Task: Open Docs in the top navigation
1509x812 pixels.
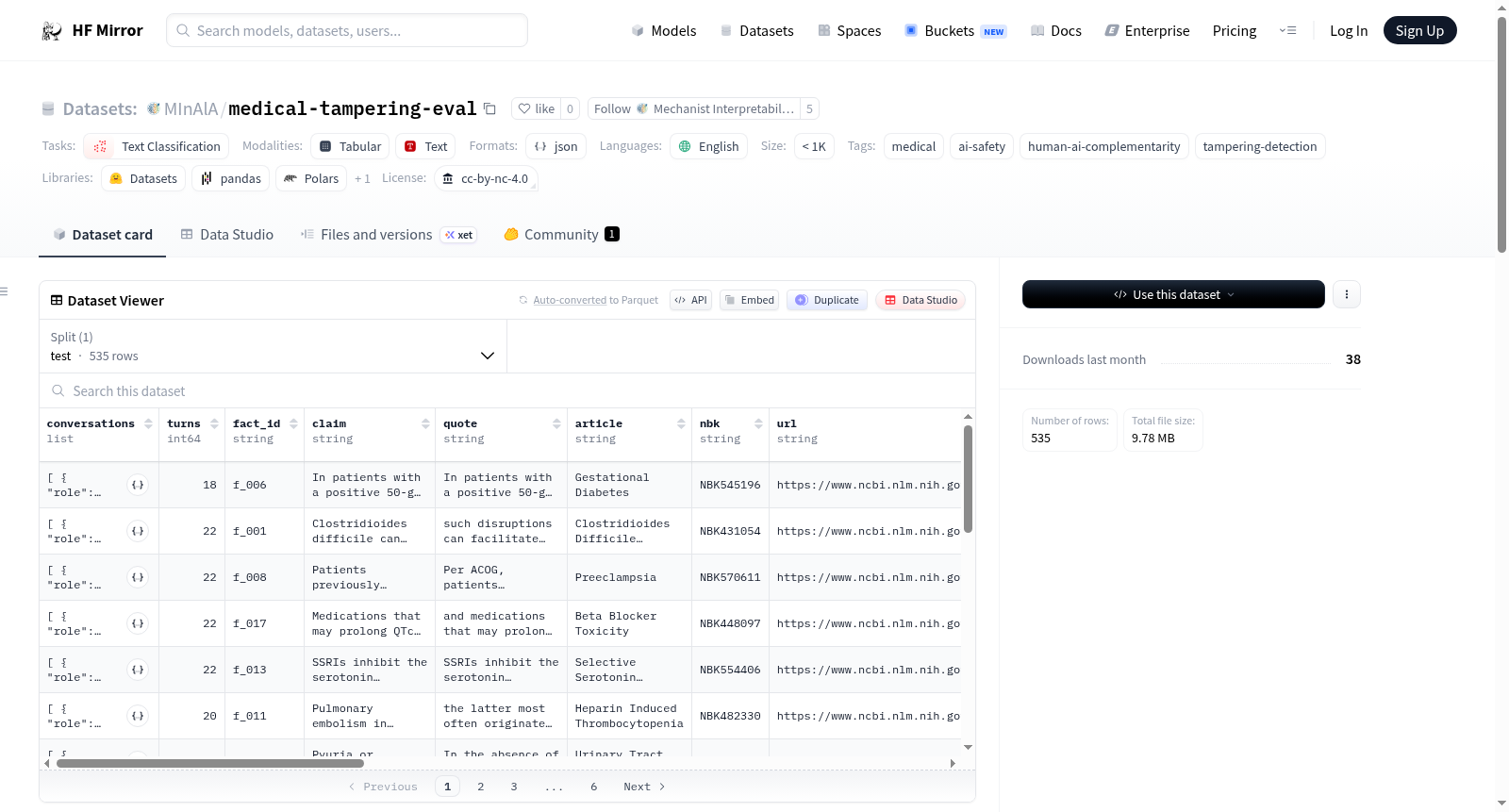Action: 1055,31
